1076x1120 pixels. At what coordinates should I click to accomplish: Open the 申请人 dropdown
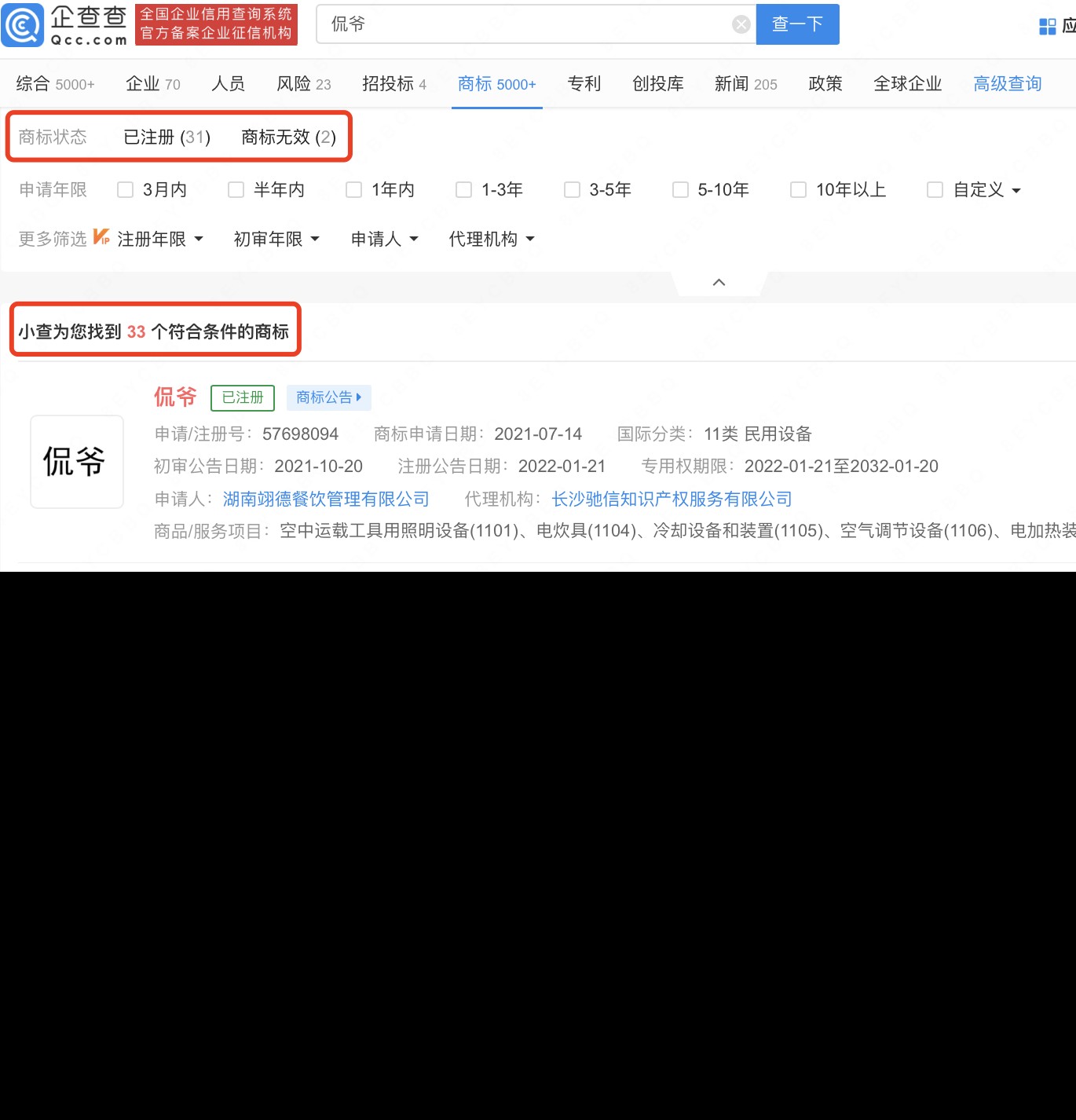pos(384,239)
